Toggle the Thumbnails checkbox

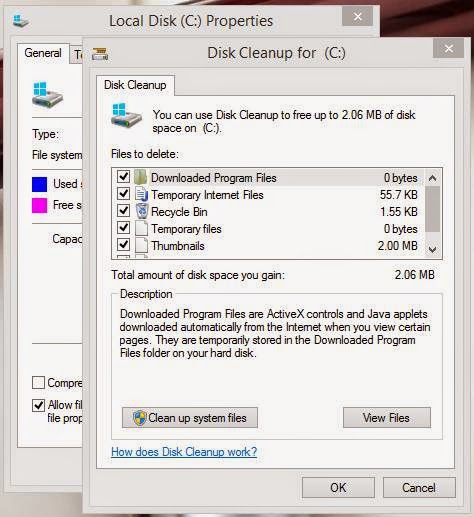coord(123,245)
